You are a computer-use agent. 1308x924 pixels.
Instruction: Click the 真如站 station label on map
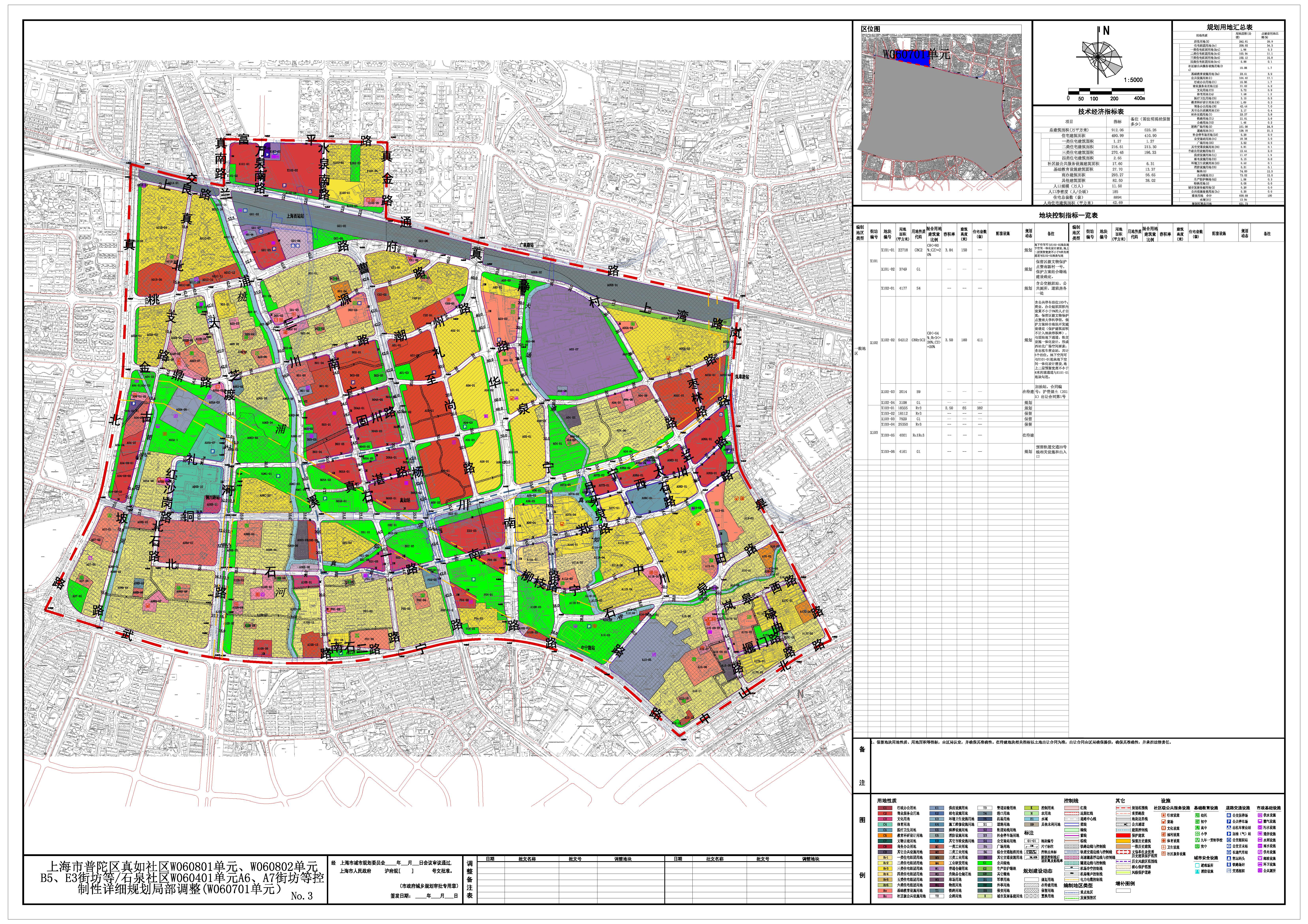pos(405,500)
